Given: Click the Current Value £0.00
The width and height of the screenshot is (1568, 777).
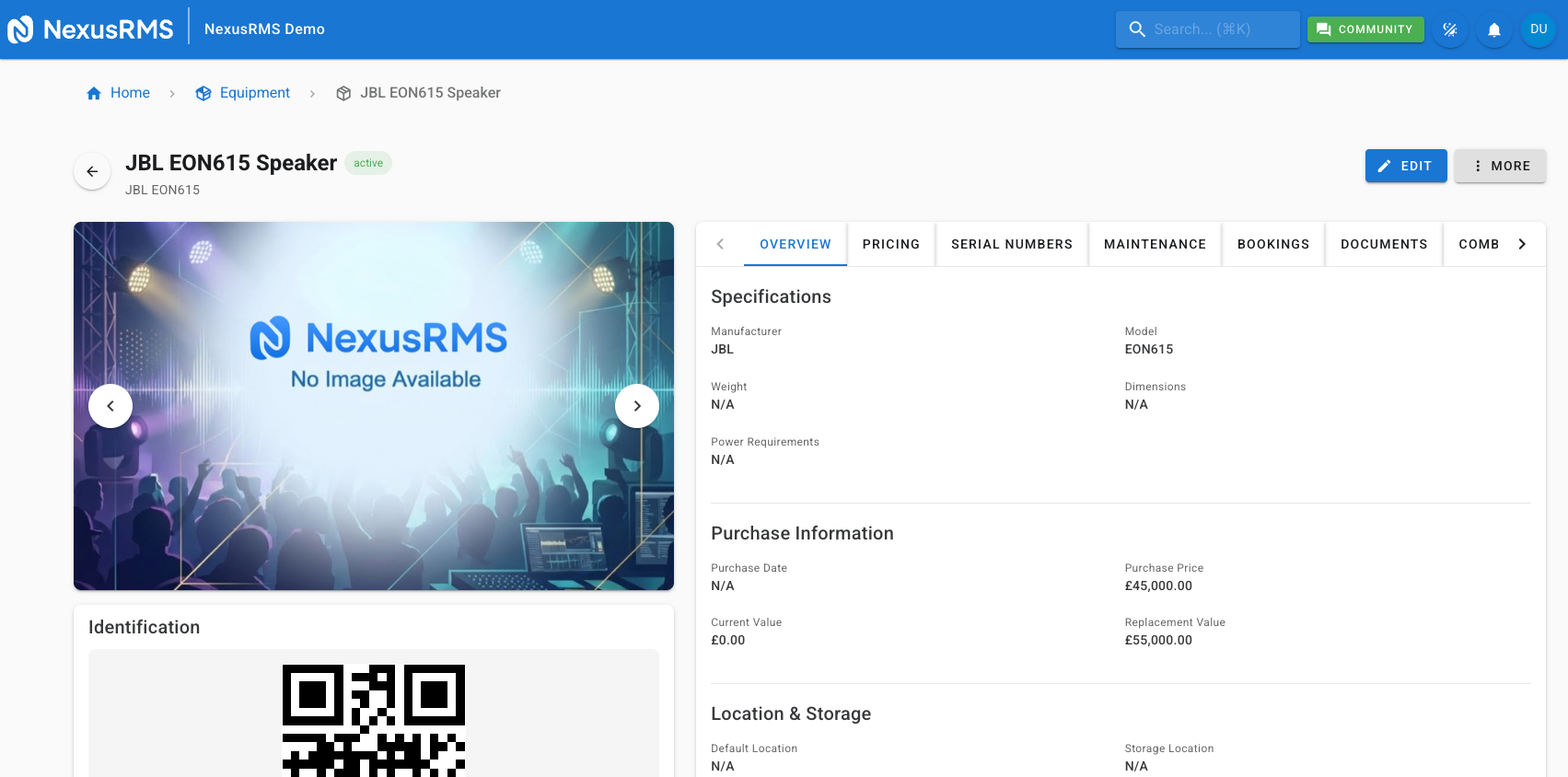Looking at the screenshot, I should click(728, 640).
